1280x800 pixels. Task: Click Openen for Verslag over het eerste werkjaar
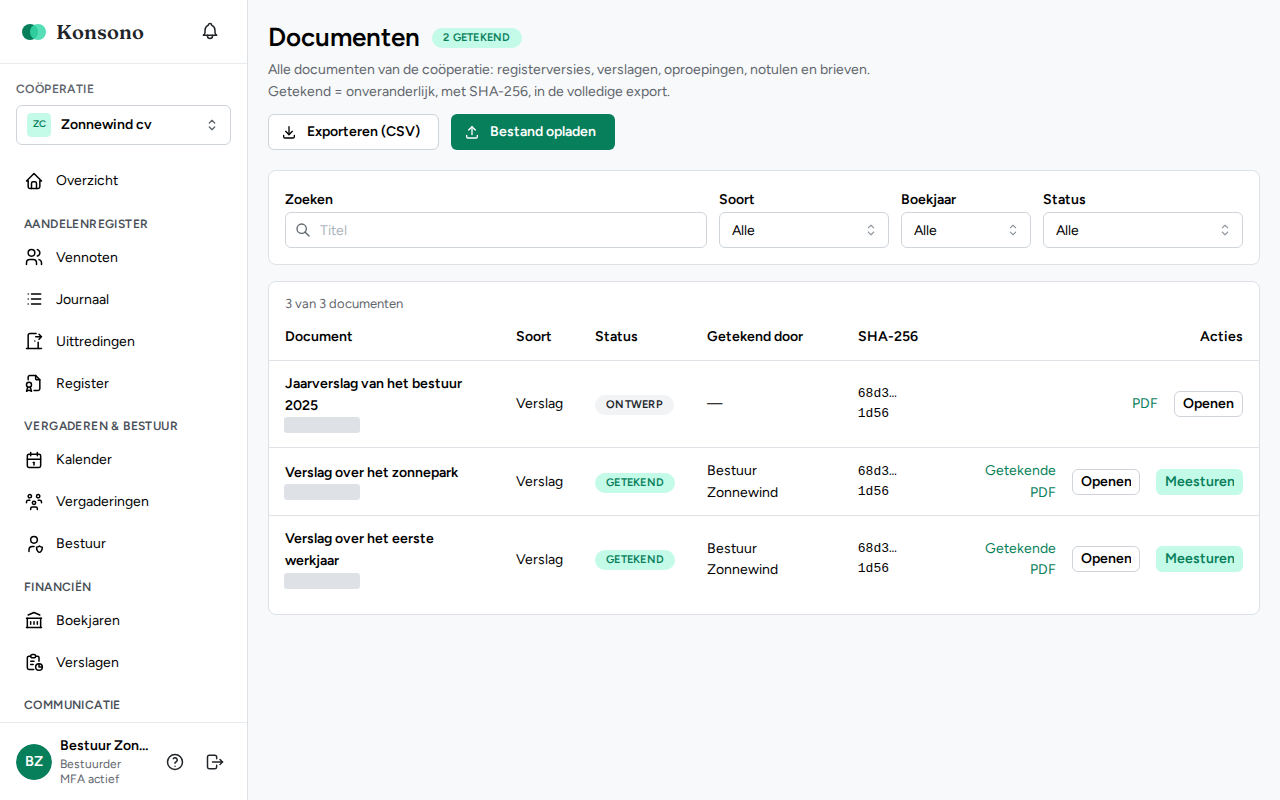point(1106,559)
